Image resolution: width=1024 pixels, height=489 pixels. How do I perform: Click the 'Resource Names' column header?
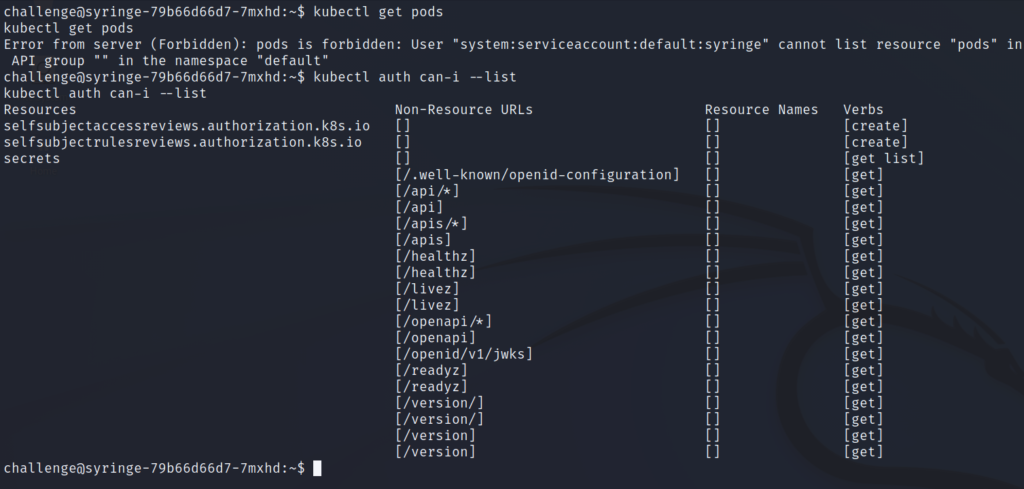761,110
